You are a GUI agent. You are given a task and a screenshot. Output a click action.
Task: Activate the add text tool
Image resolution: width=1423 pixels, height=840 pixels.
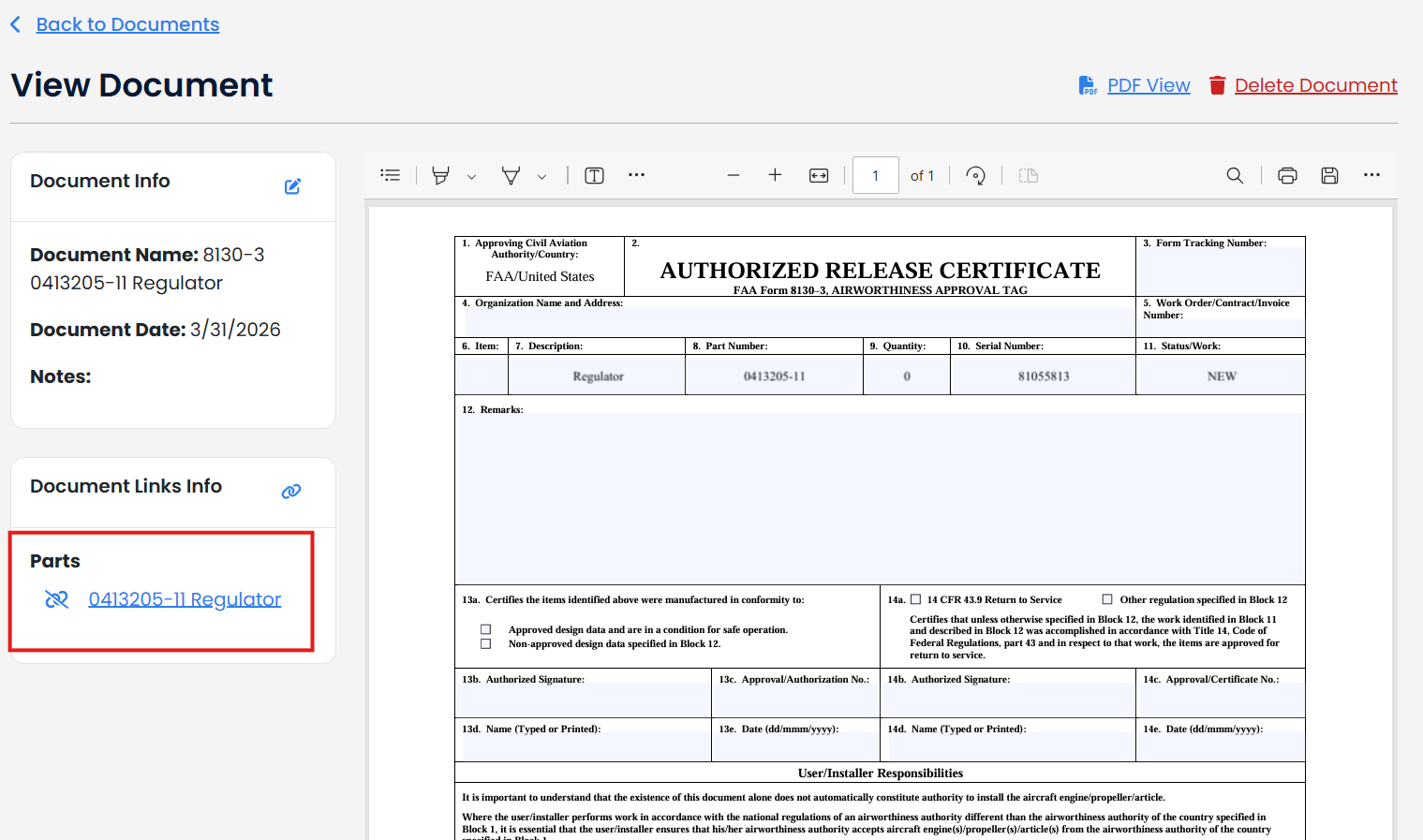tap(594, 175)
